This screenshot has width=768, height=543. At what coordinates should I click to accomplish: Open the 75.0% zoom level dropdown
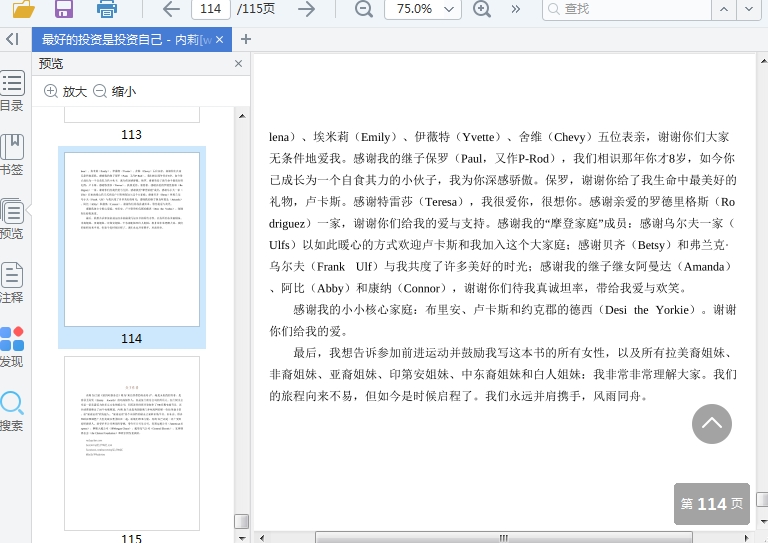(x=420, y=10)
